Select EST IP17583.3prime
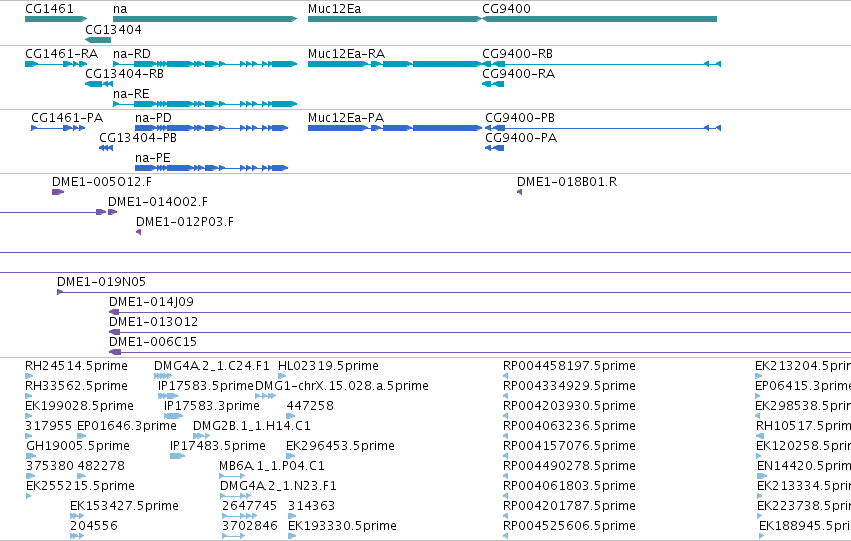The image size is (851, 541). [x=212, y=406]
